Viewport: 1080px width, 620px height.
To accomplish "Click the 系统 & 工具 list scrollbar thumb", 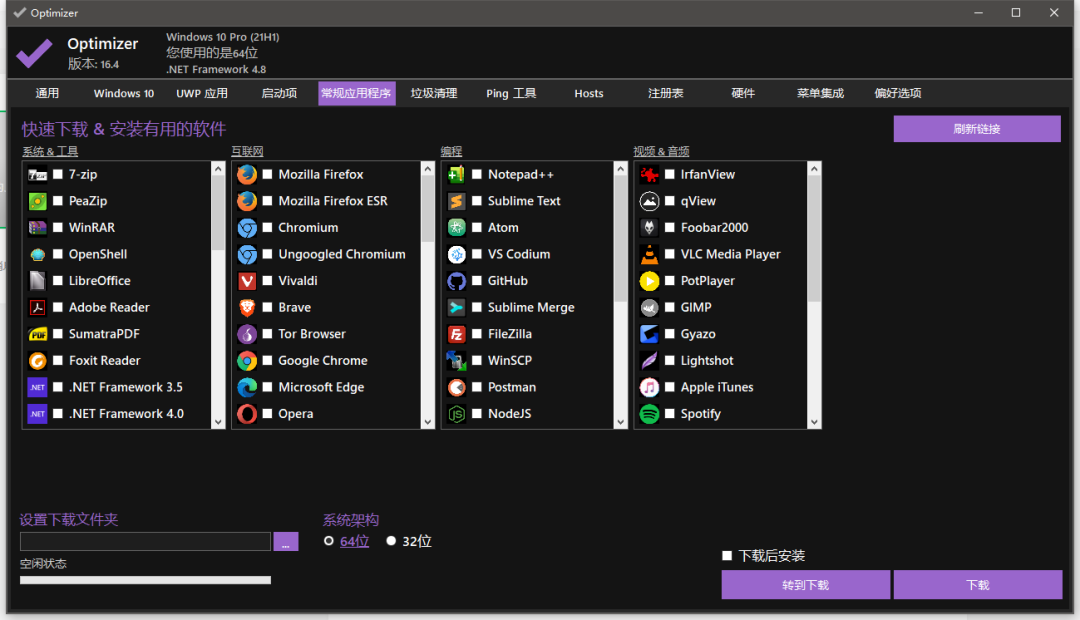I will click(x=218, y=213).
